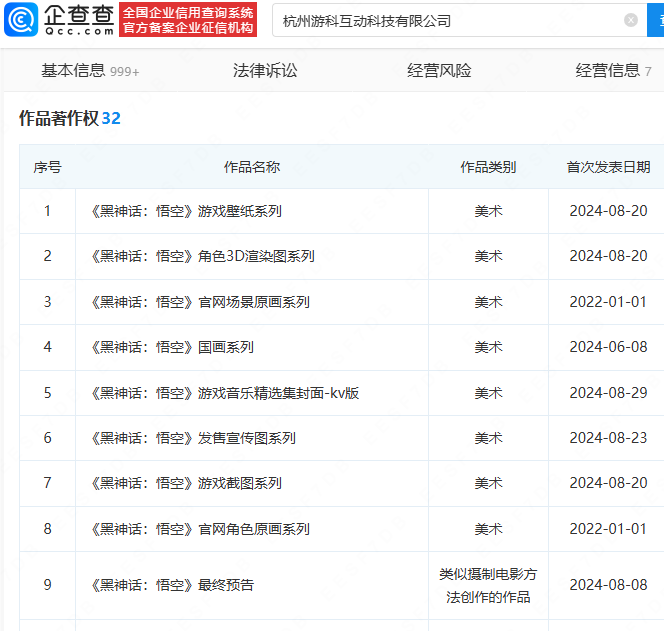
Task: Click the 2022-01-01 date in row 8
Action: coord(609,529)
